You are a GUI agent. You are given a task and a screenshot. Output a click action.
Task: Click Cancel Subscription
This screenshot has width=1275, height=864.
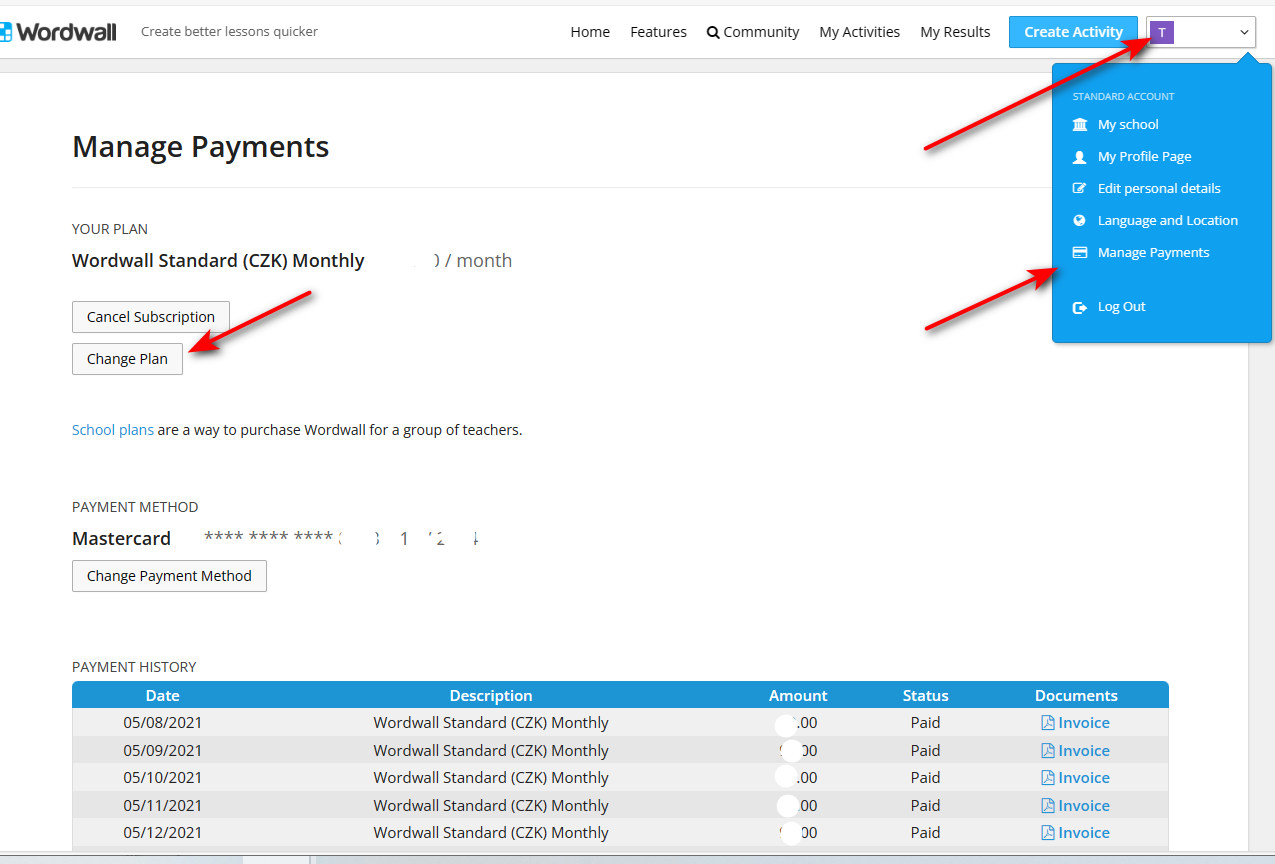[151, 317]
